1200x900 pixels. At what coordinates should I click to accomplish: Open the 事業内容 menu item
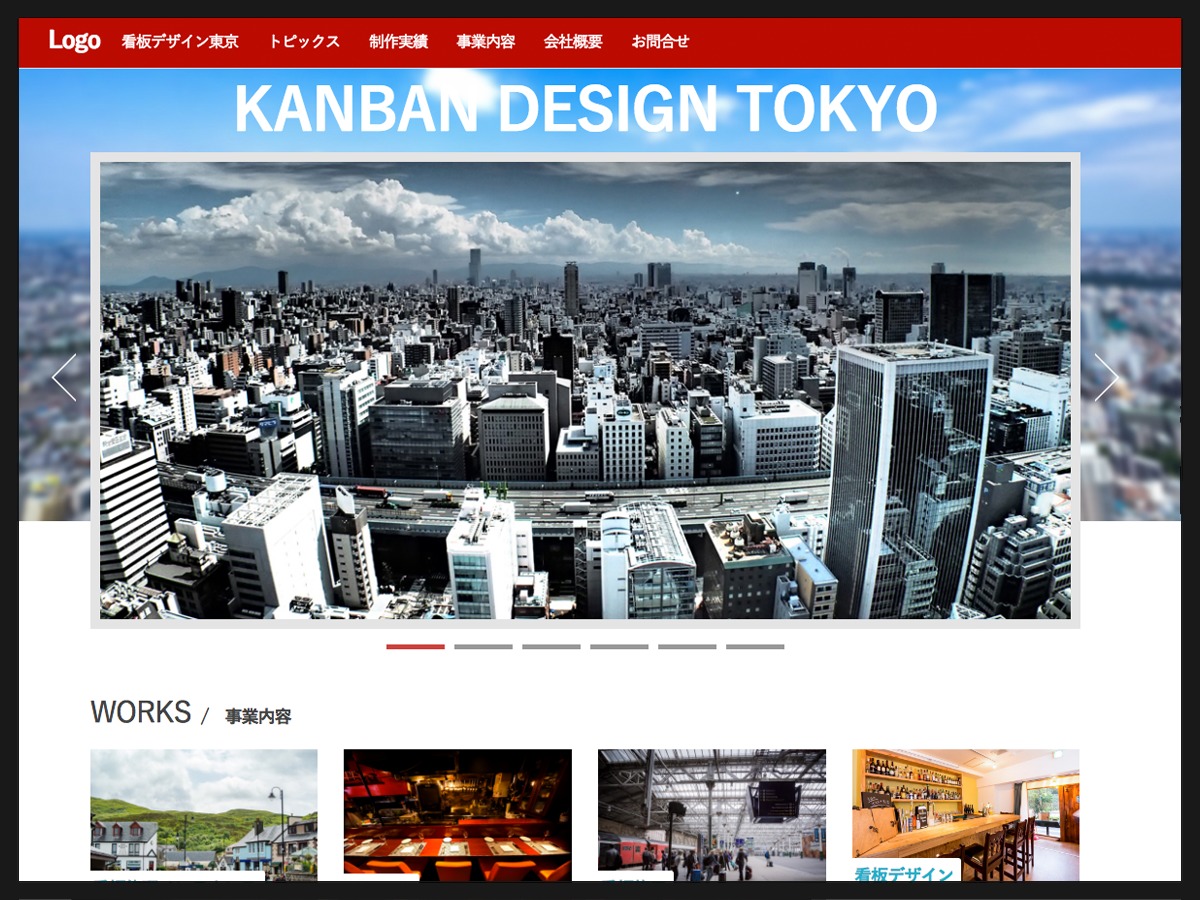[x=486, y=42]
